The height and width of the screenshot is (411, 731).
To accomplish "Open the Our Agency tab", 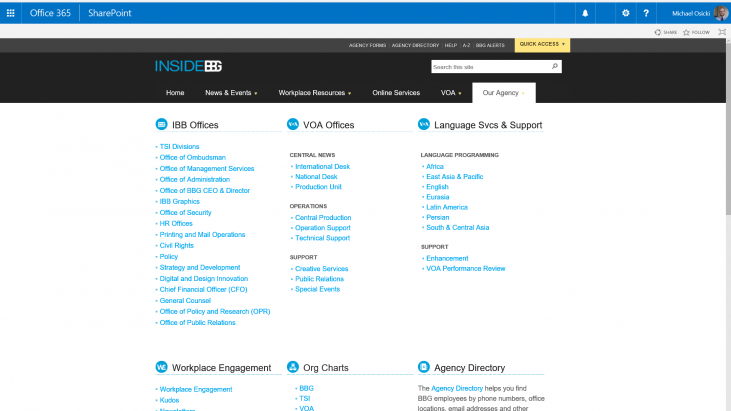I will pyautogui.click(x=503, y=93).
